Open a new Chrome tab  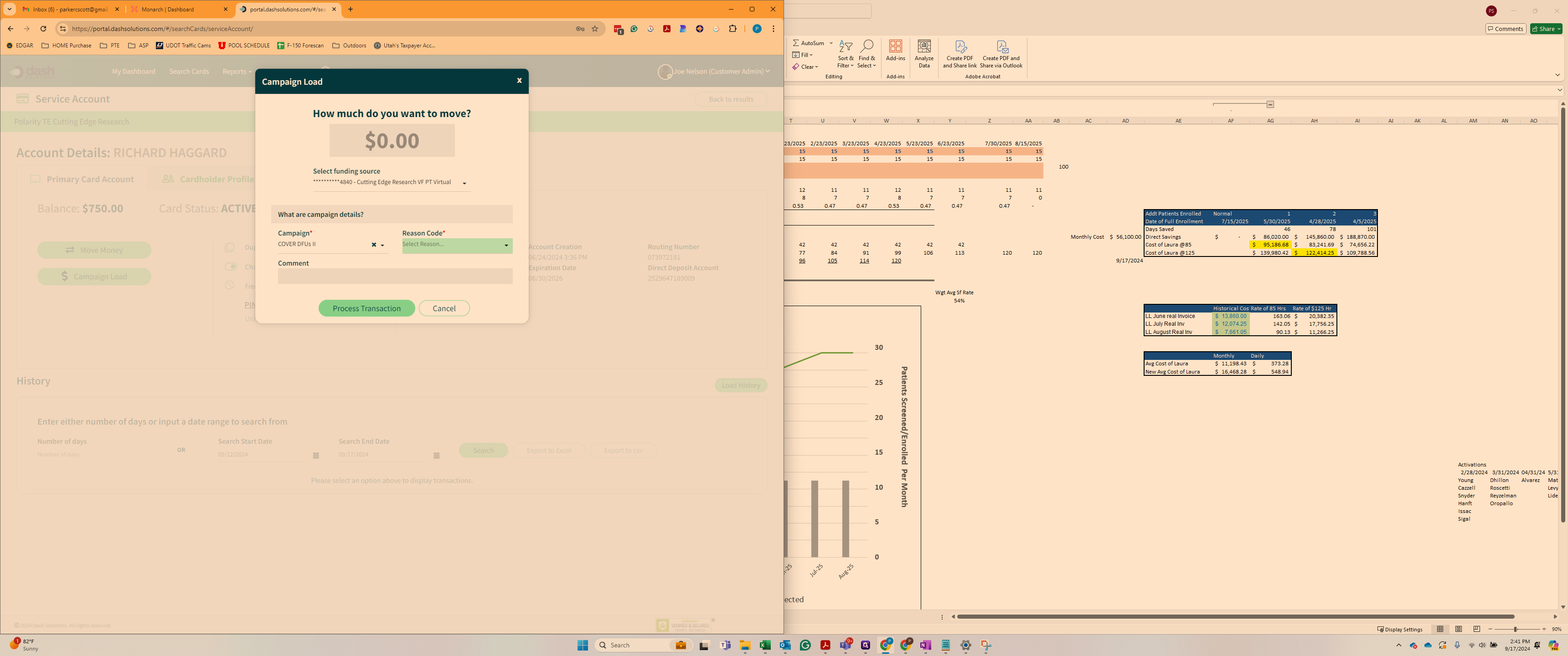coord(351,9)
